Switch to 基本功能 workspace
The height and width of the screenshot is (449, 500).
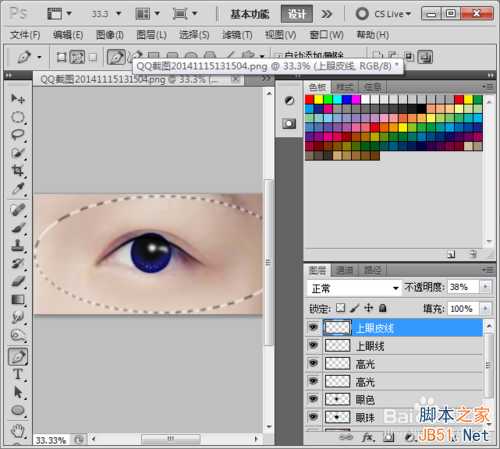250,14
